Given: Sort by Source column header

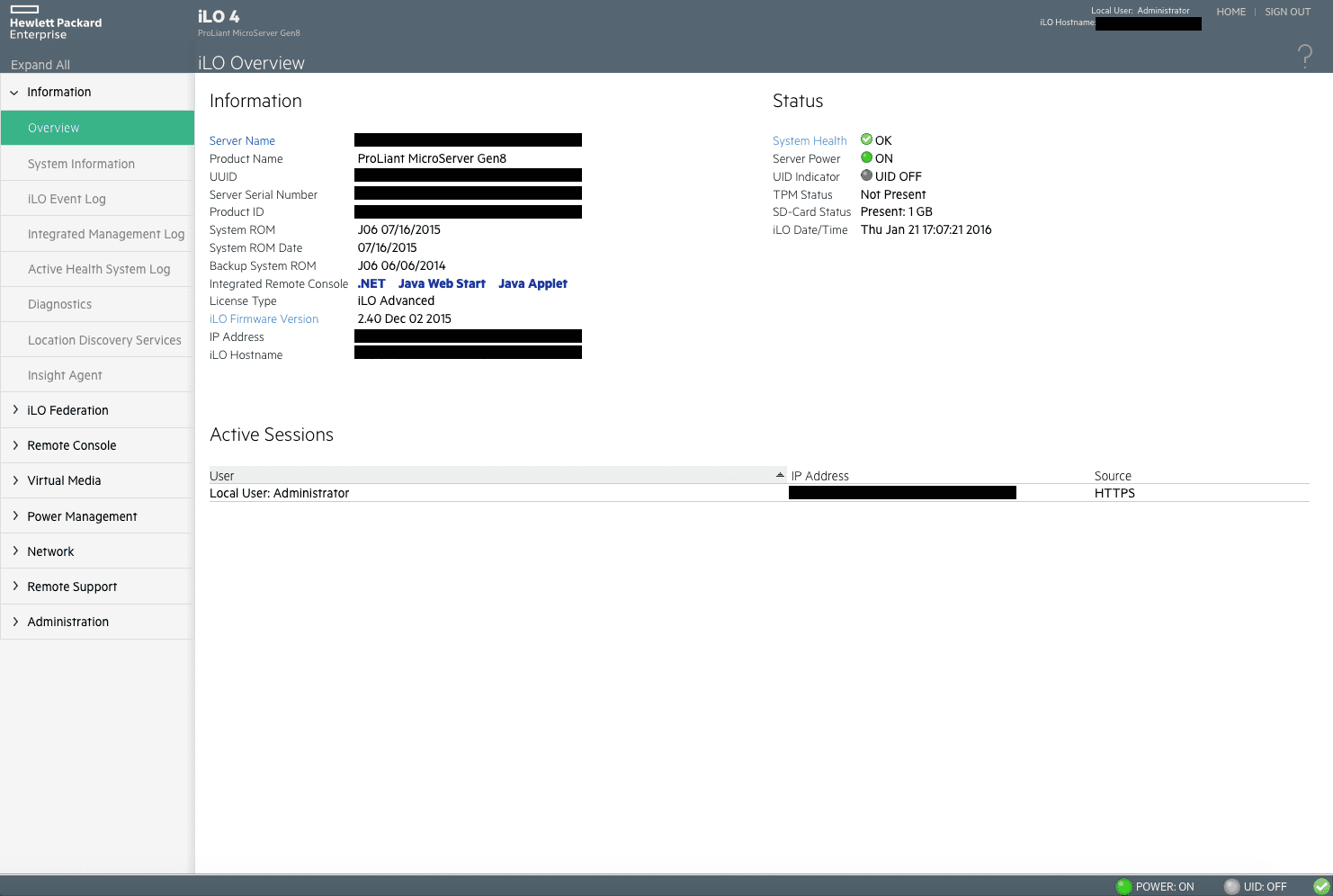Looking at the screenshot, I should point(1113,476).
